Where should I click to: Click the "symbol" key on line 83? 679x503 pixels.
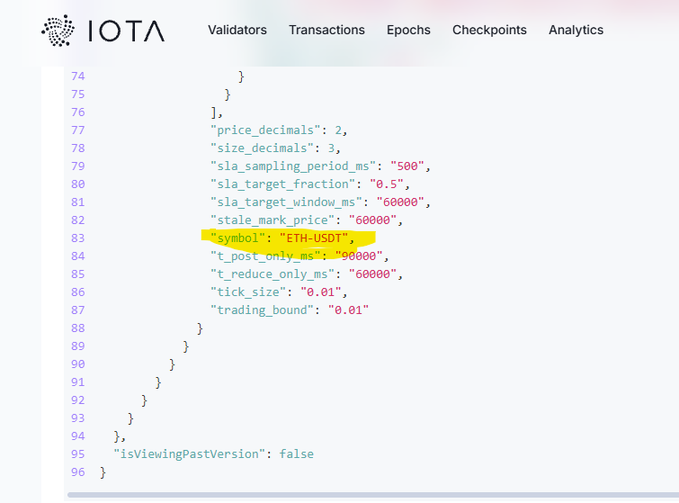(237, 238)
